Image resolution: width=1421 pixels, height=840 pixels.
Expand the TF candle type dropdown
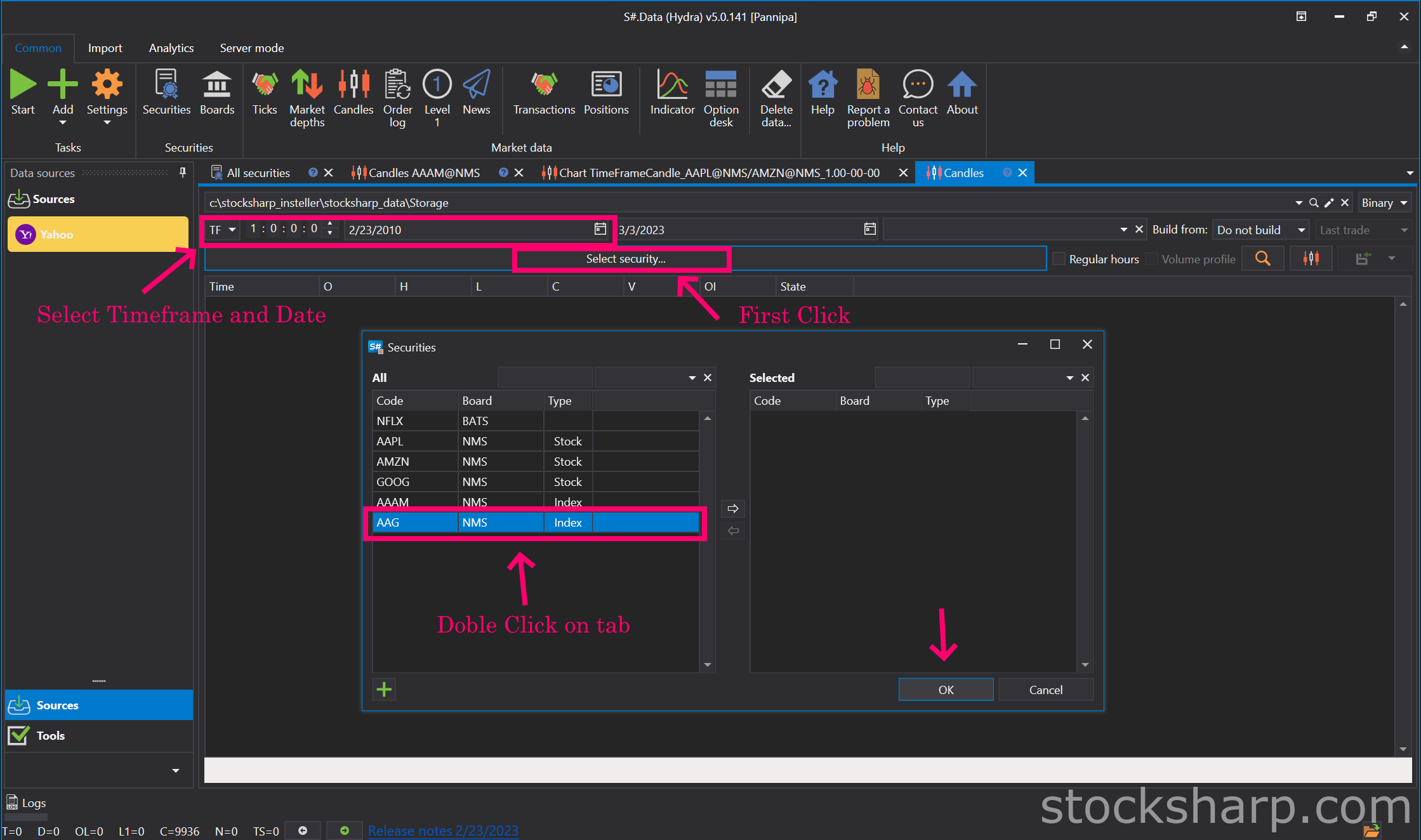coord(222,230)
